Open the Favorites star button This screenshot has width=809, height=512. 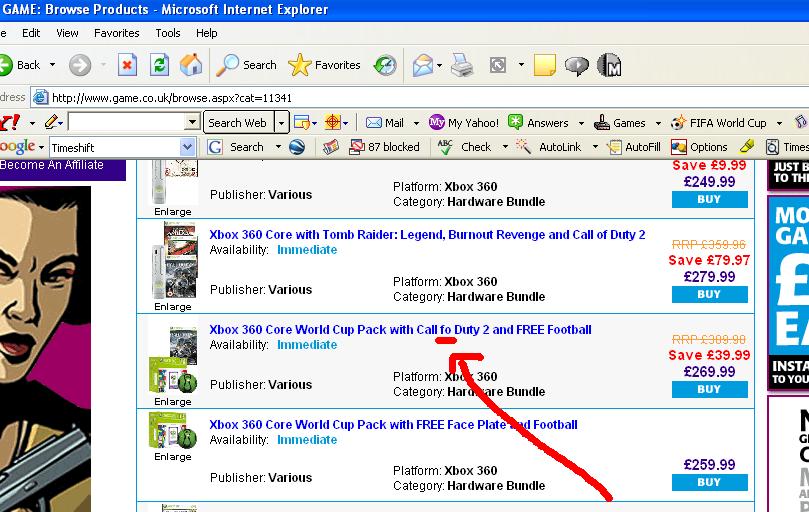click(325, 65)
